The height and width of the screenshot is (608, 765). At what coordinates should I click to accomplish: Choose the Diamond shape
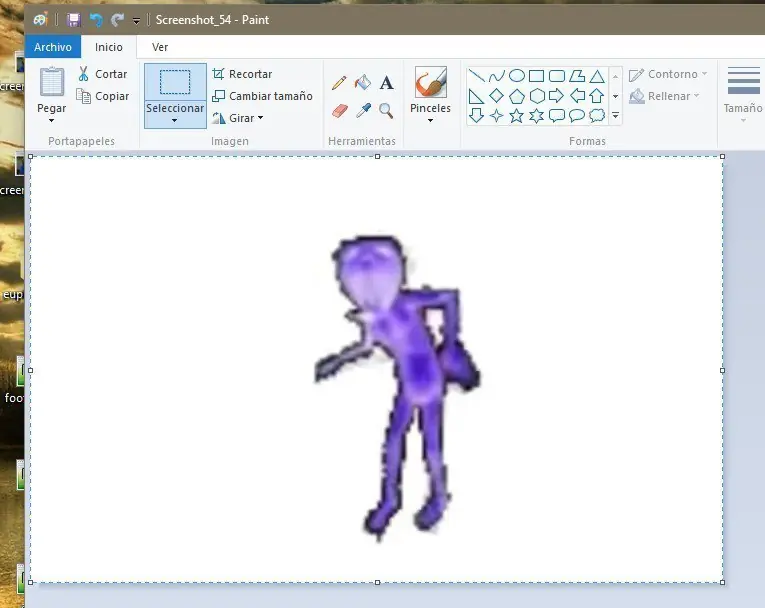pos(496,96)
